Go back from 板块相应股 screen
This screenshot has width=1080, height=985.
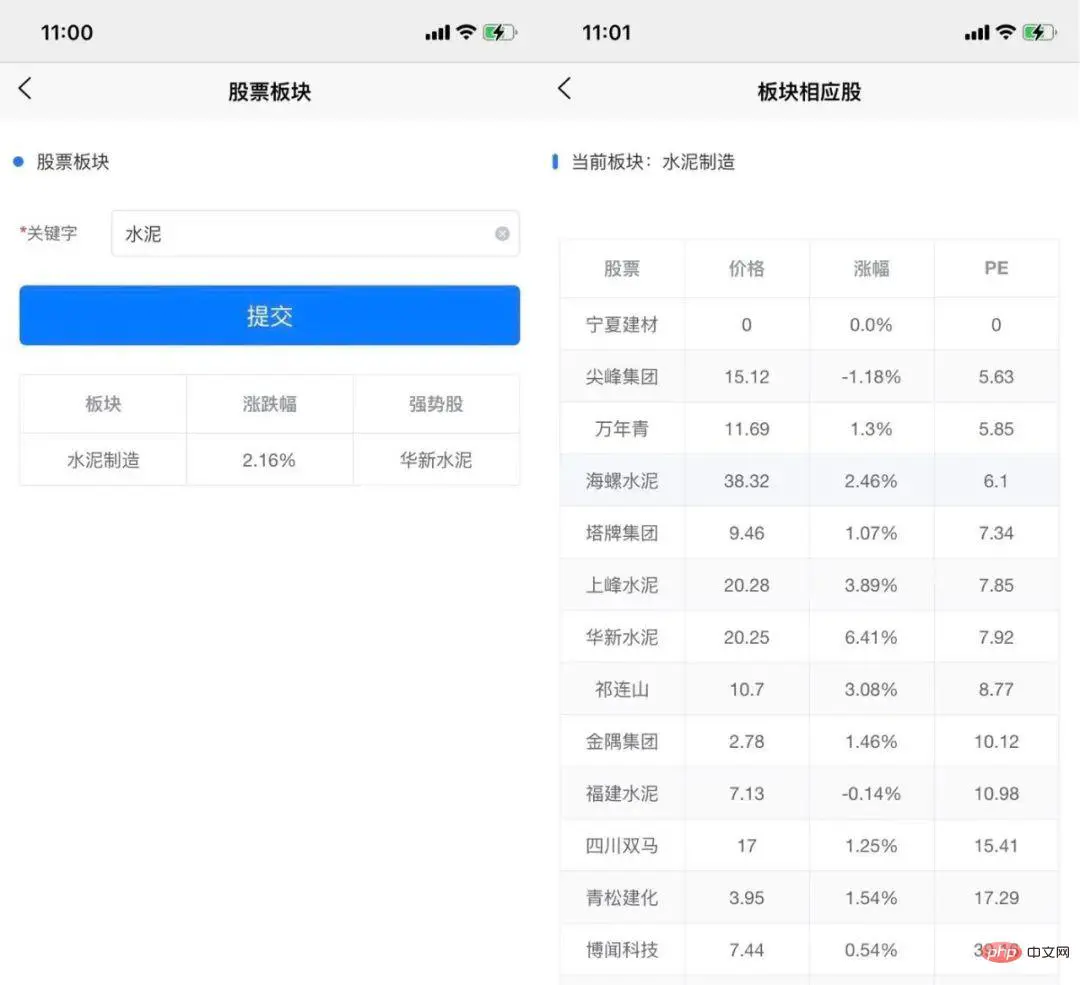(564, 88)
